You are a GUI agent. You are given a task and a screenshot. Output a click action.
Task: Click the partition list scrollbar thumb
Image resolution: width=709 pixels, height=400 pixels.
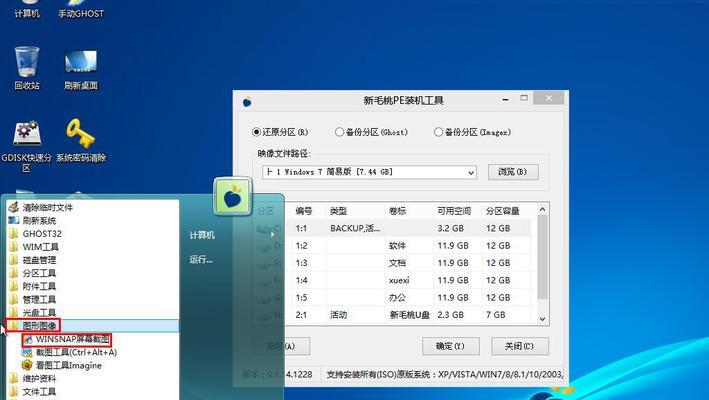[x=543, y=257]
